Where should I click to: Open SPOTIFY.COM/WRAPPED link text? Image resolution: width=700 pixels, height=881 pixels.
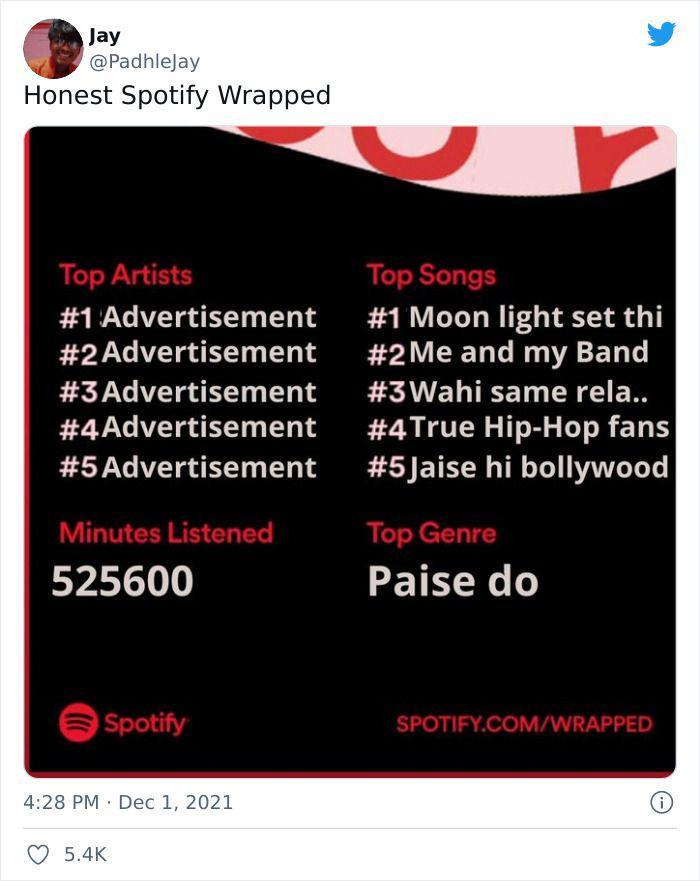(x=524, y=724)
